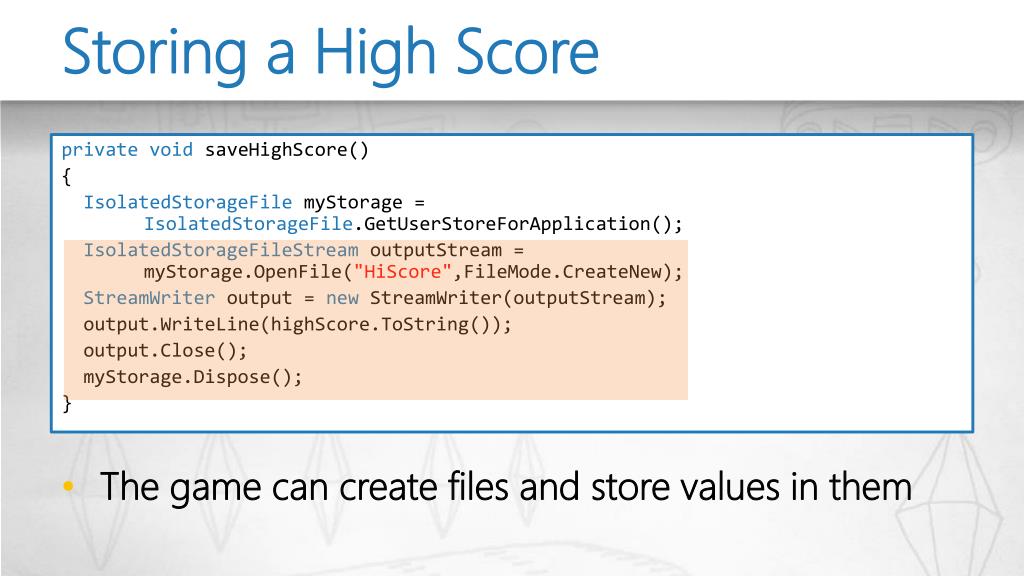The image size is (1024, 576).
Task: Click the slide title 'Storing a High Score'
Action: pos(330,54)
